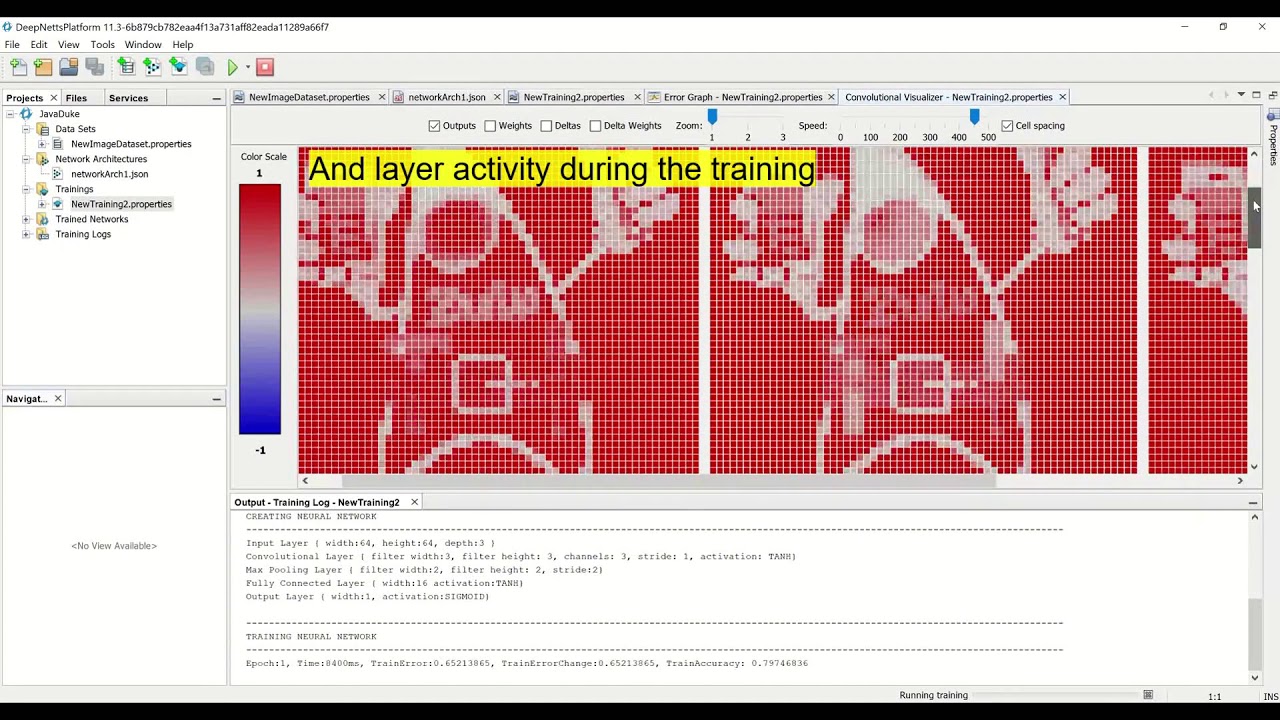Click the Trained Networks folder icon
This screenshot has height=720, width=1280.
[43, 219]
